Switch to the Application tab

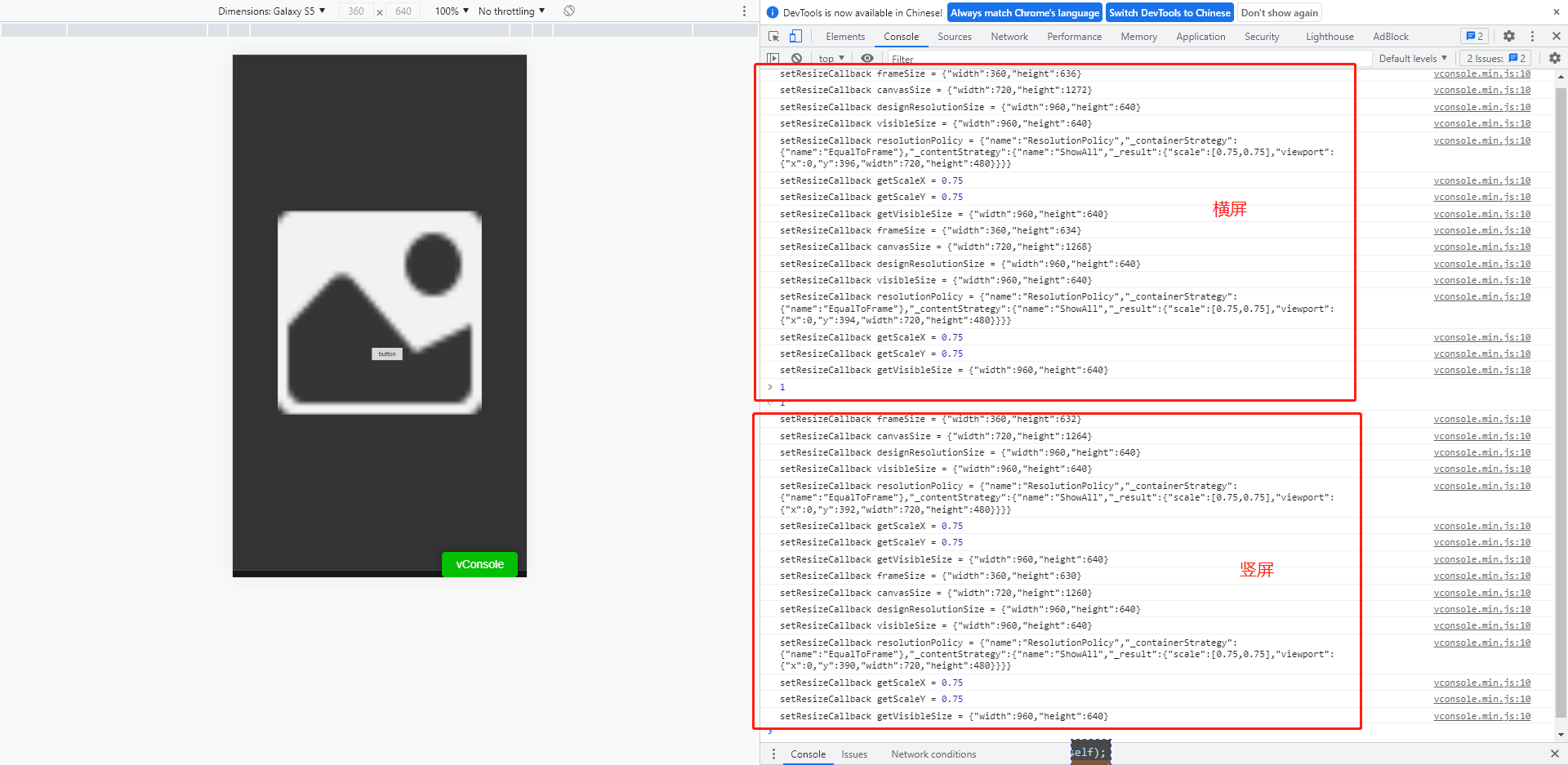point(1200,37)
